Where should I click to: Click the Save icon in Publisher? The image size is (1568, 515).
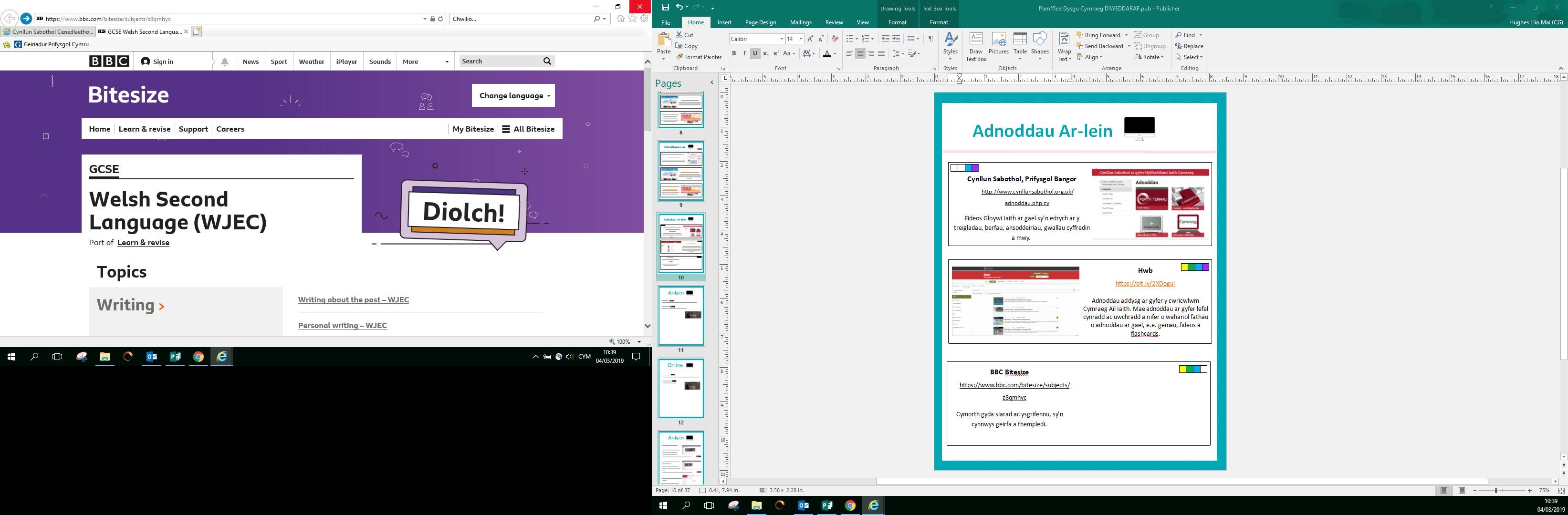(665, 7)
